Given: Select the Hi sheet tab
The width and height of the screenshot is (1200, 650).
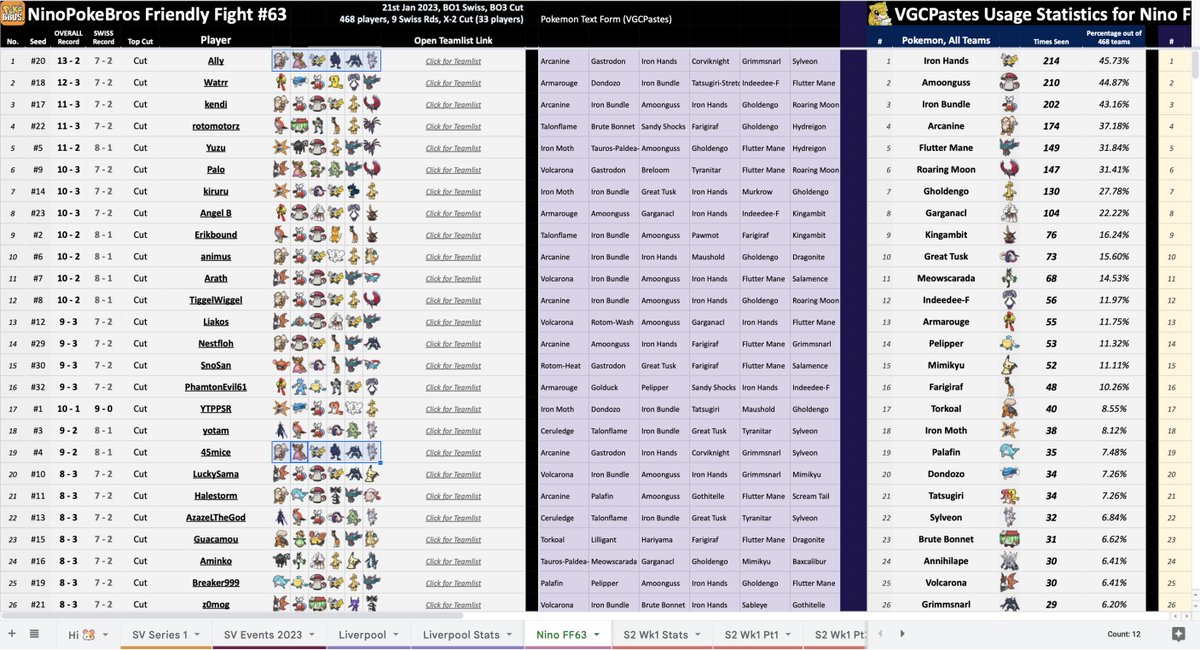Looking at the screenshot, I should pos(87,634).
